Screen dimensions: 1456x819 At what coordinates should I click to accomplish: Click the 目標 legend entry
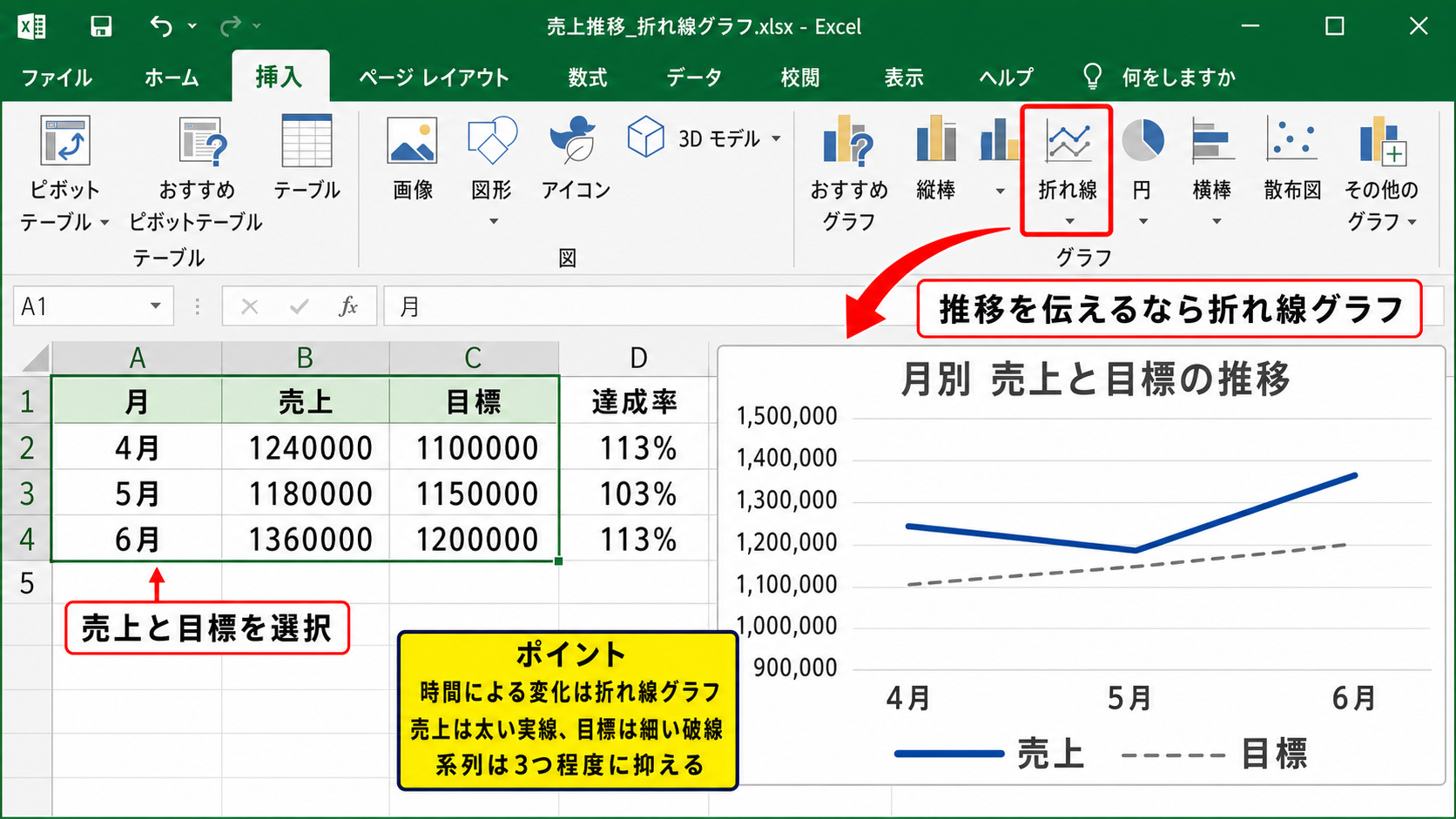(x=1216, y=754)
